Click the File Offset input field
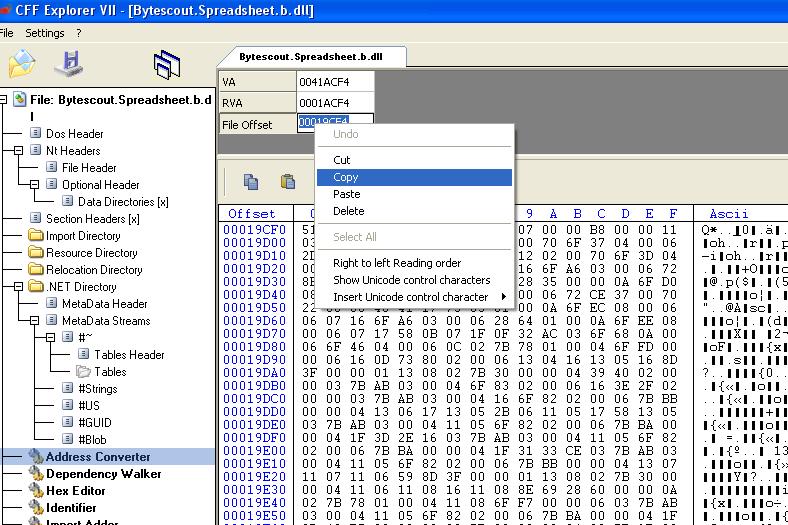Image resolution: width=788 pixels, height=525 pixels. click(x=335, y=122)
